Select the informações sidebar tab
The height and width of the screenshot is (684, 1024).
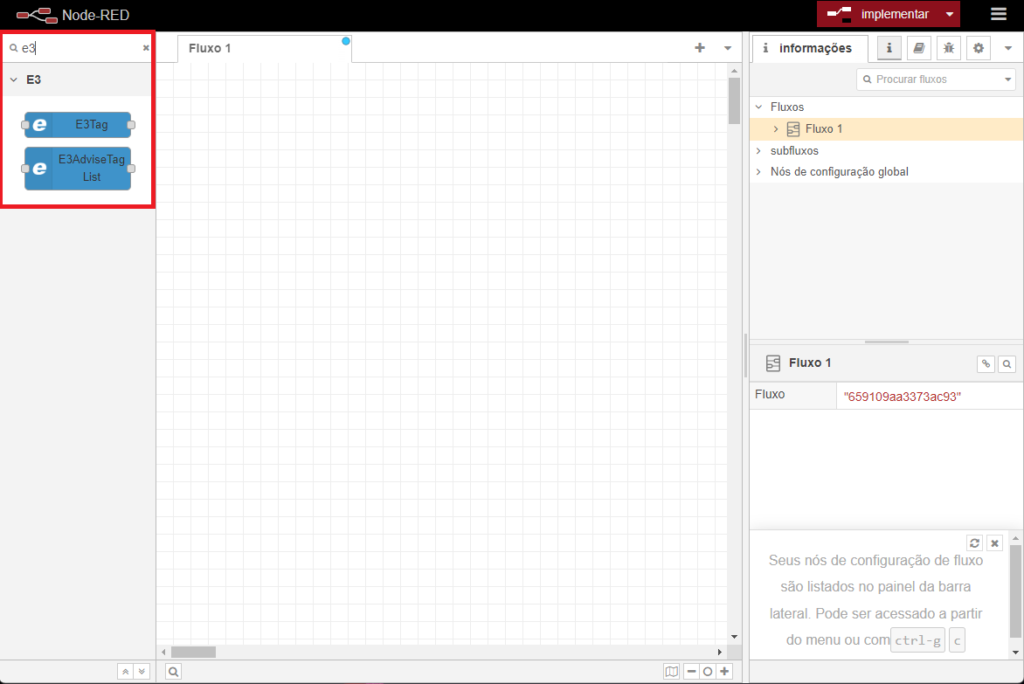tap(810, 48)
